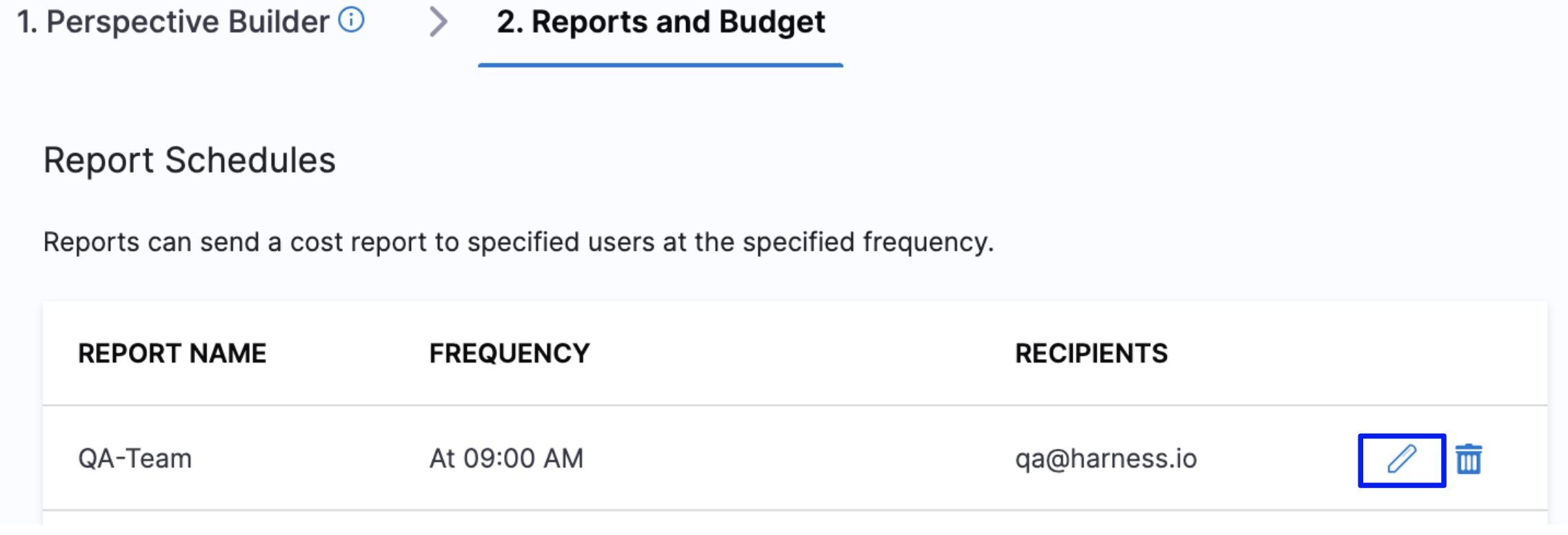Select the QA-Team table row background
The width and height of the screenshot is (1568, 535).
click(x=795, y=458)
